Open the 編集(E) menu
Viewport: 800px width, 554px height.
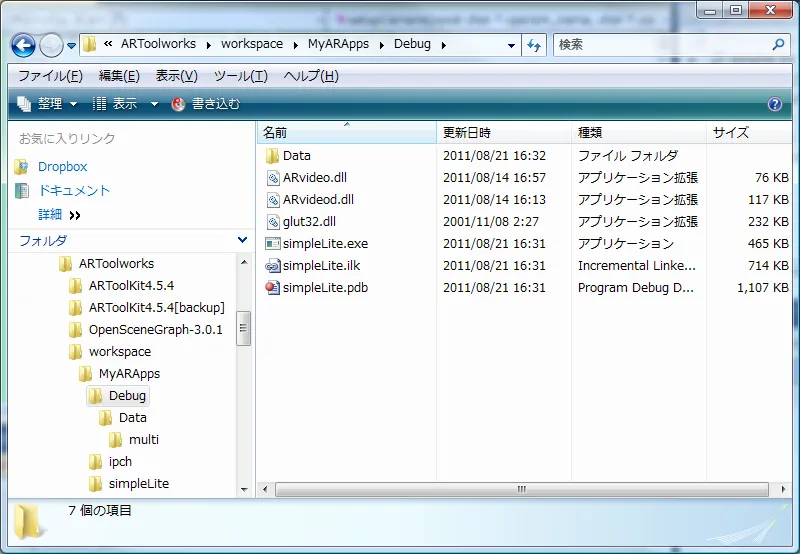tap(119, 76)
